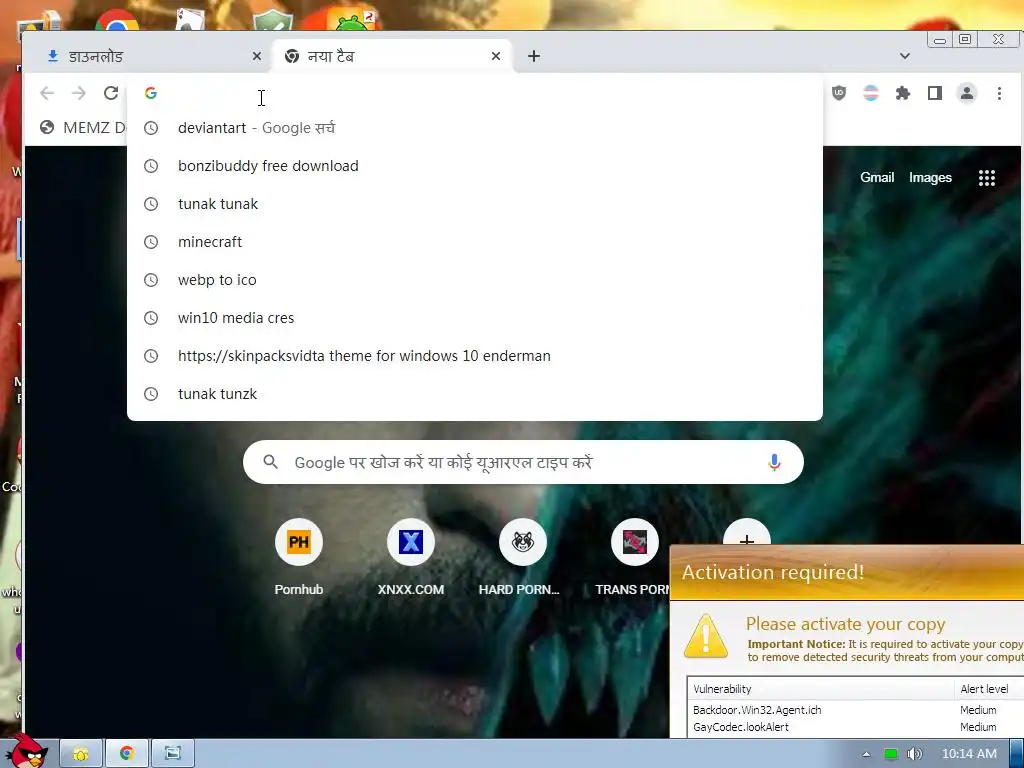Show hidden tray icons arrow
This screenshot has width=1024, height=768.
(866, 754)
